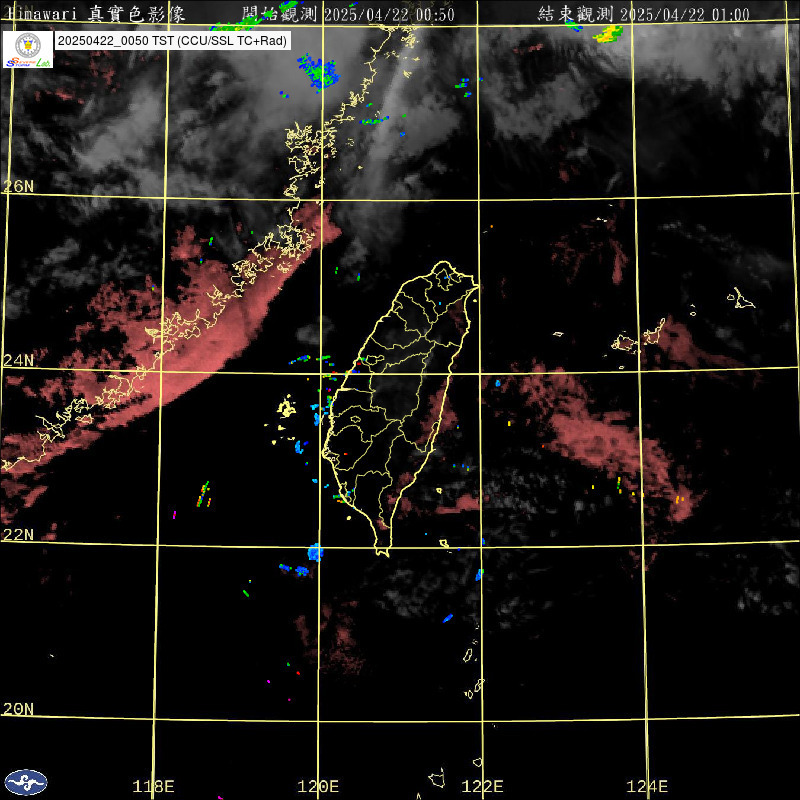Click the Central Weather Administration emblem at the bottom
Viewport: 800px width, 800px height.
click(26, 782)
